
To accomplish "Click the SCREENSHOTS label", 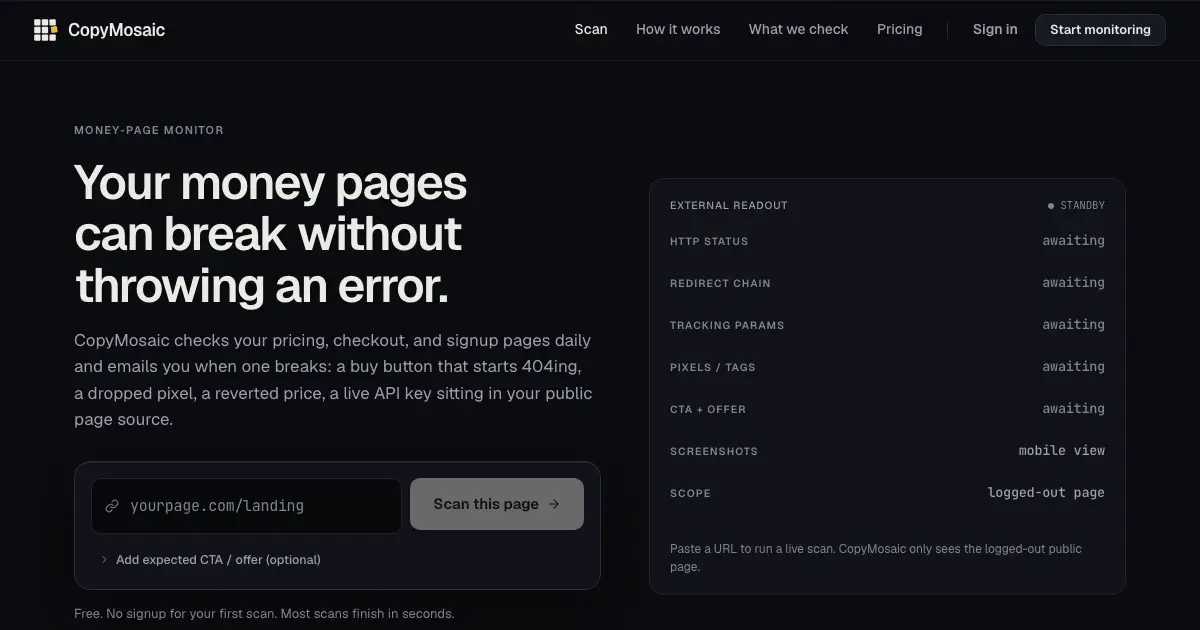I will [714, 451].
